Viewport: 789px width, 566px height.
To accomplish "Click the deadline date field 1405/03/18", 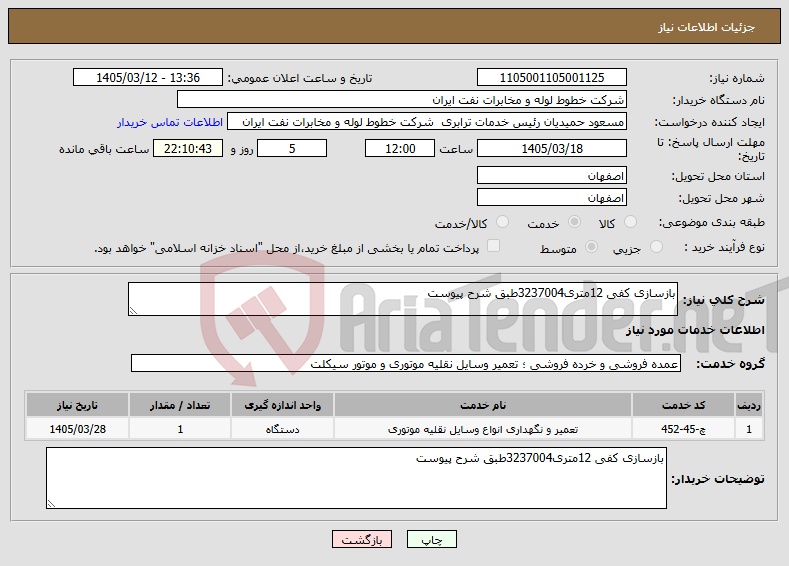I will point(551,148).
